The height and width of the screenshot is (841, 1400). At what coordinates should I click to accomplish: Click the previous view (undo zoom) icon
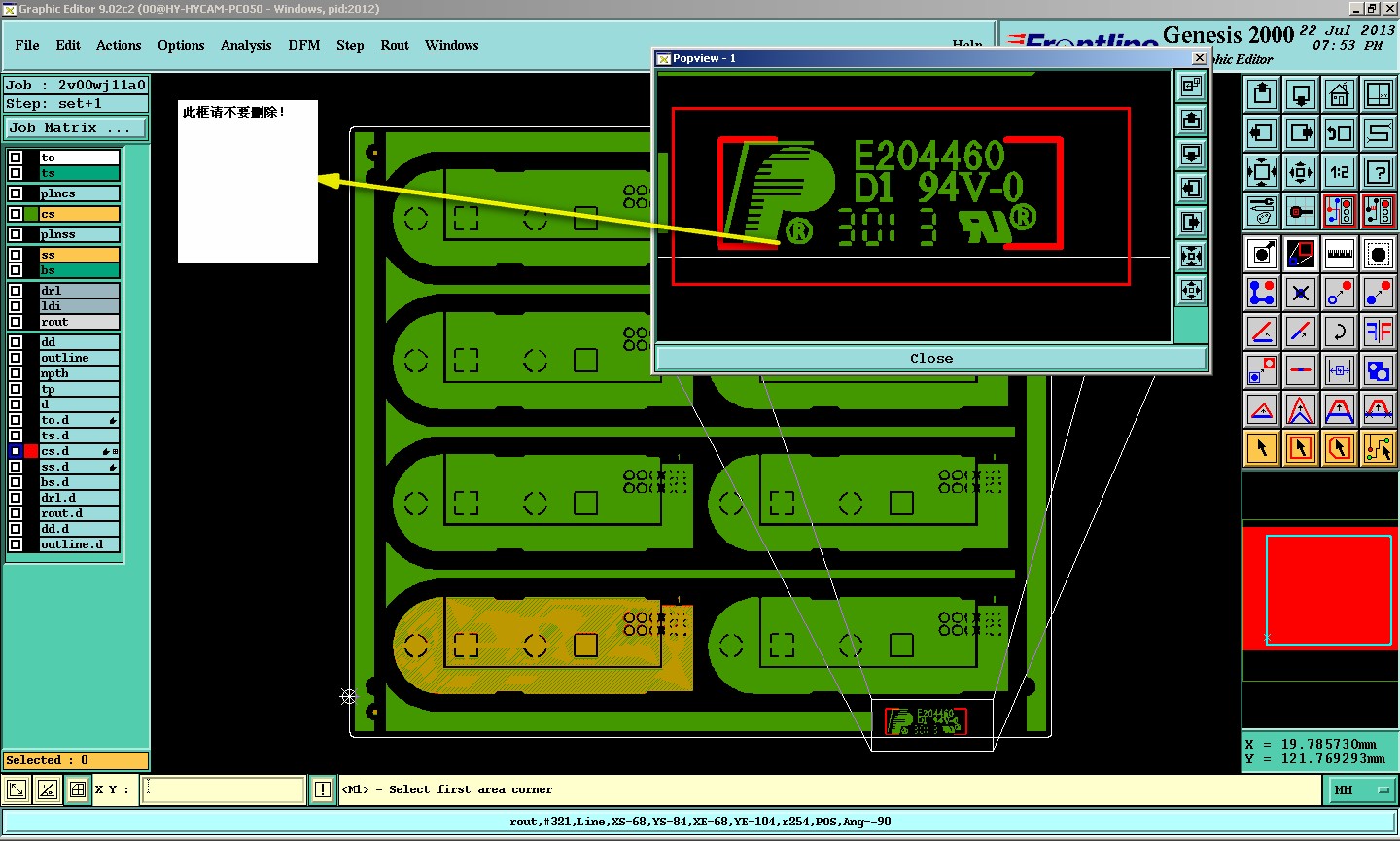(1340, 133)
